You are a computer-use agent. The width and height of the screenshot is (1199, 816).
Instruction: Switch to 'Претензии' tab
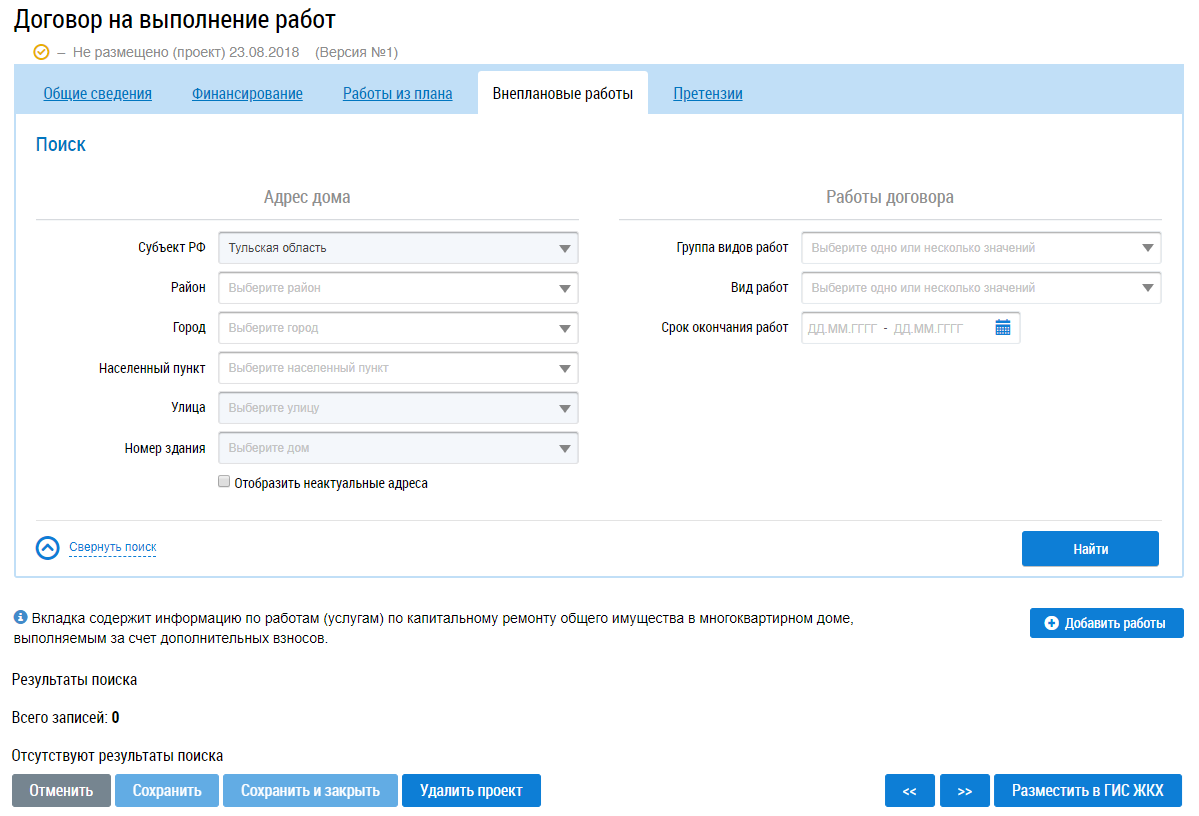pos(707,94)
